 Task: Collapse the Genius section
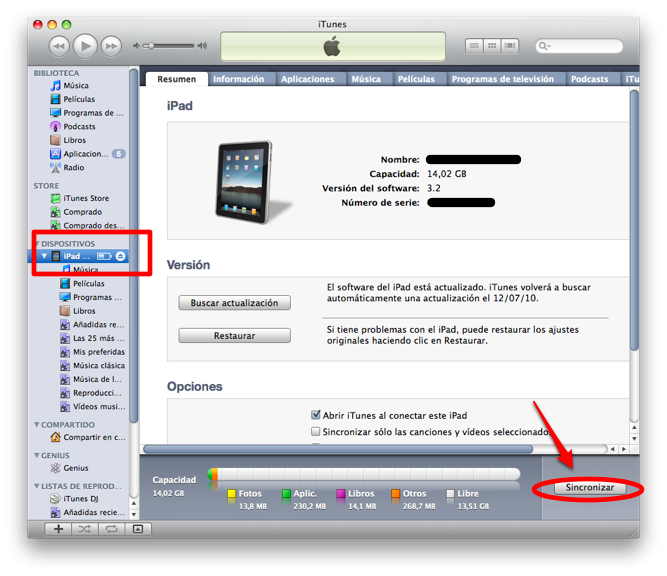coord(37,455)
